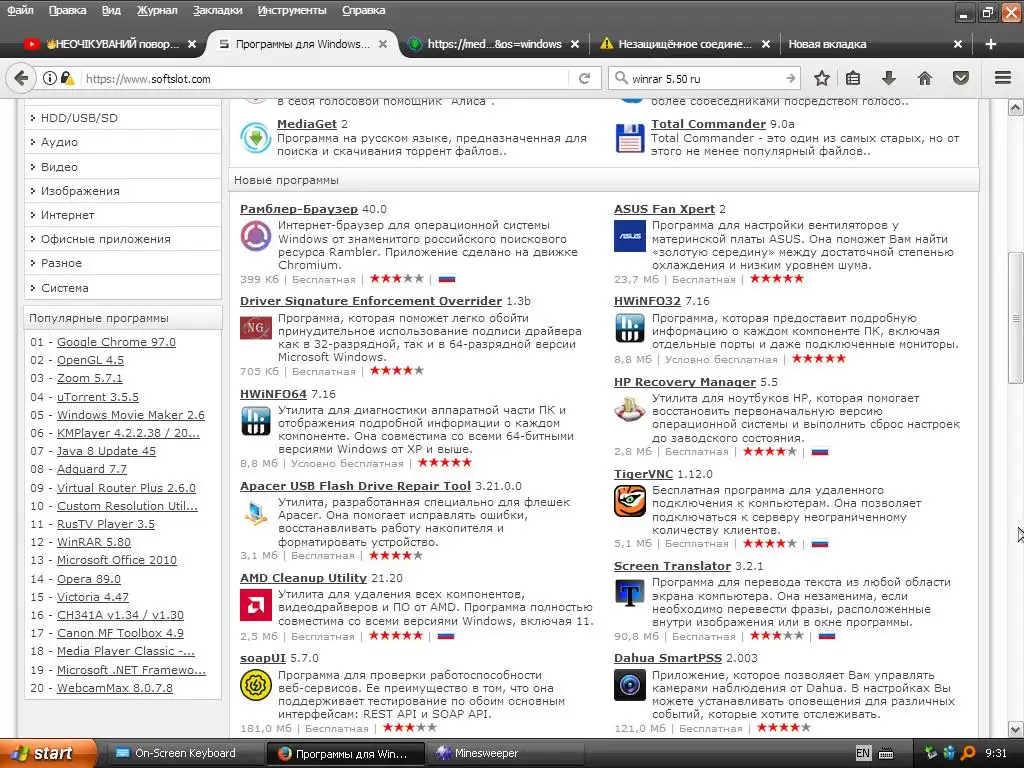Click the scrollbar up arrow
Viewport: 1024px width, 768px height.
click(x=1016, y=108)
